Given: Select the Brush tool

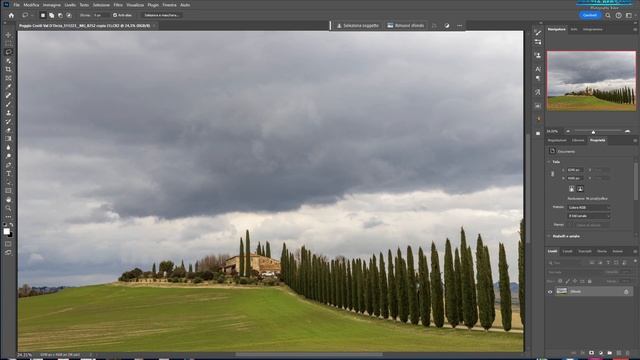Looking at the screenshot, I should [8, 104].
